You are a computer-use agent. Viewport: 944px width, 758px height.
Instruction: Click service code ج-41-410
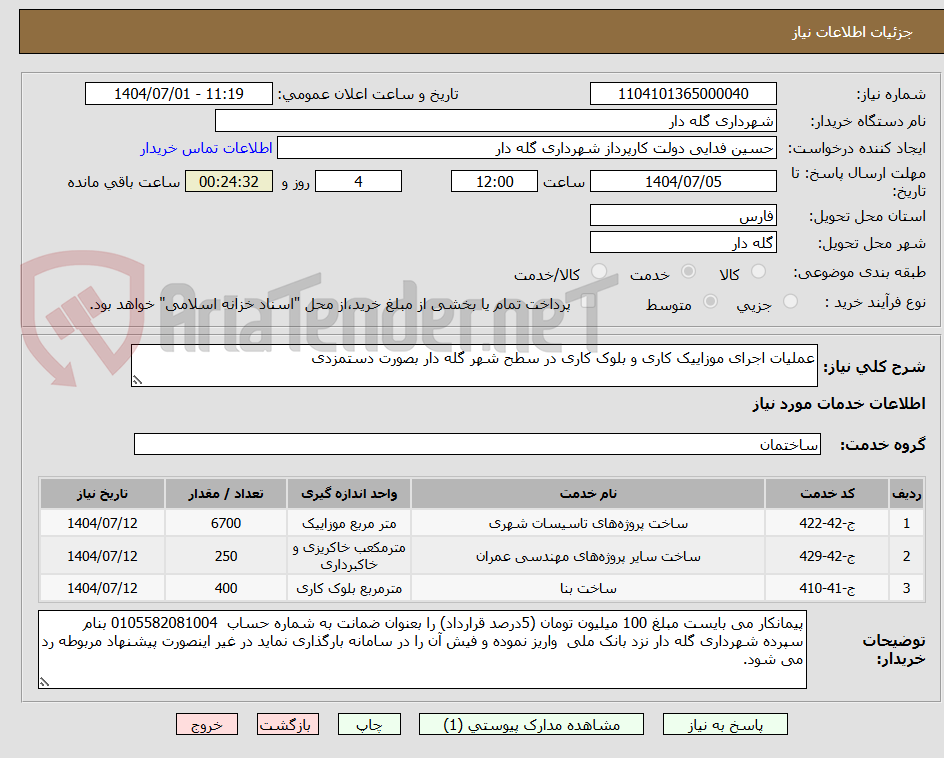(x=827, y=588)
